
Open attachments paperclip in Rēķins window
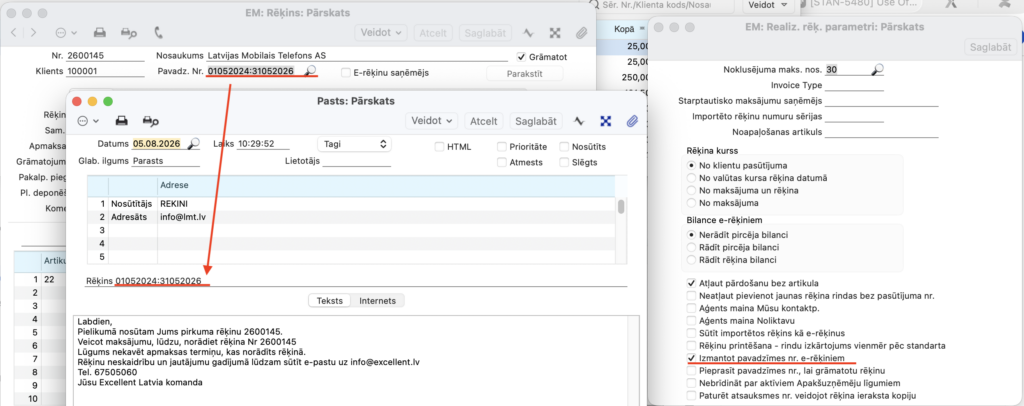[x=581, y=32]
